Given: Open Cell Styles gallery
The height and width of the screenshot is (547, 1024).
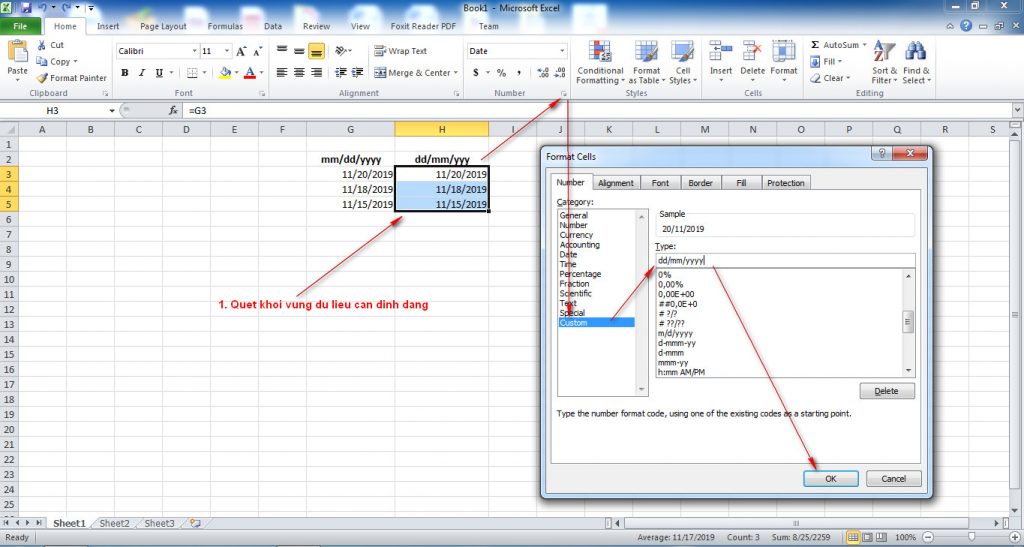Looking at the screenshot, I should [682, 63].
